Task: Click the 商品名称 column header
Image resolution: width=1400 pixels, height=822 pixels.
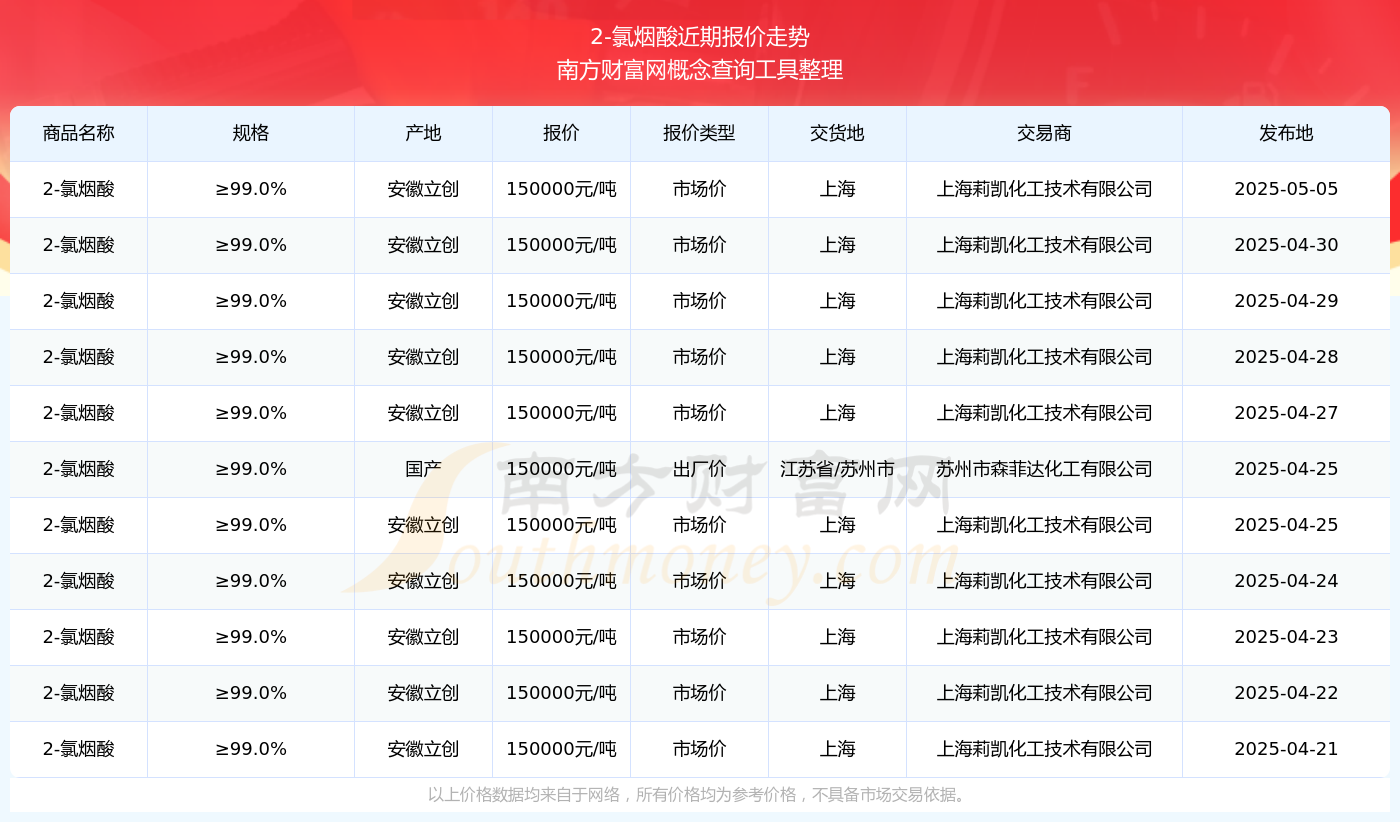Action: coord(79,133)
